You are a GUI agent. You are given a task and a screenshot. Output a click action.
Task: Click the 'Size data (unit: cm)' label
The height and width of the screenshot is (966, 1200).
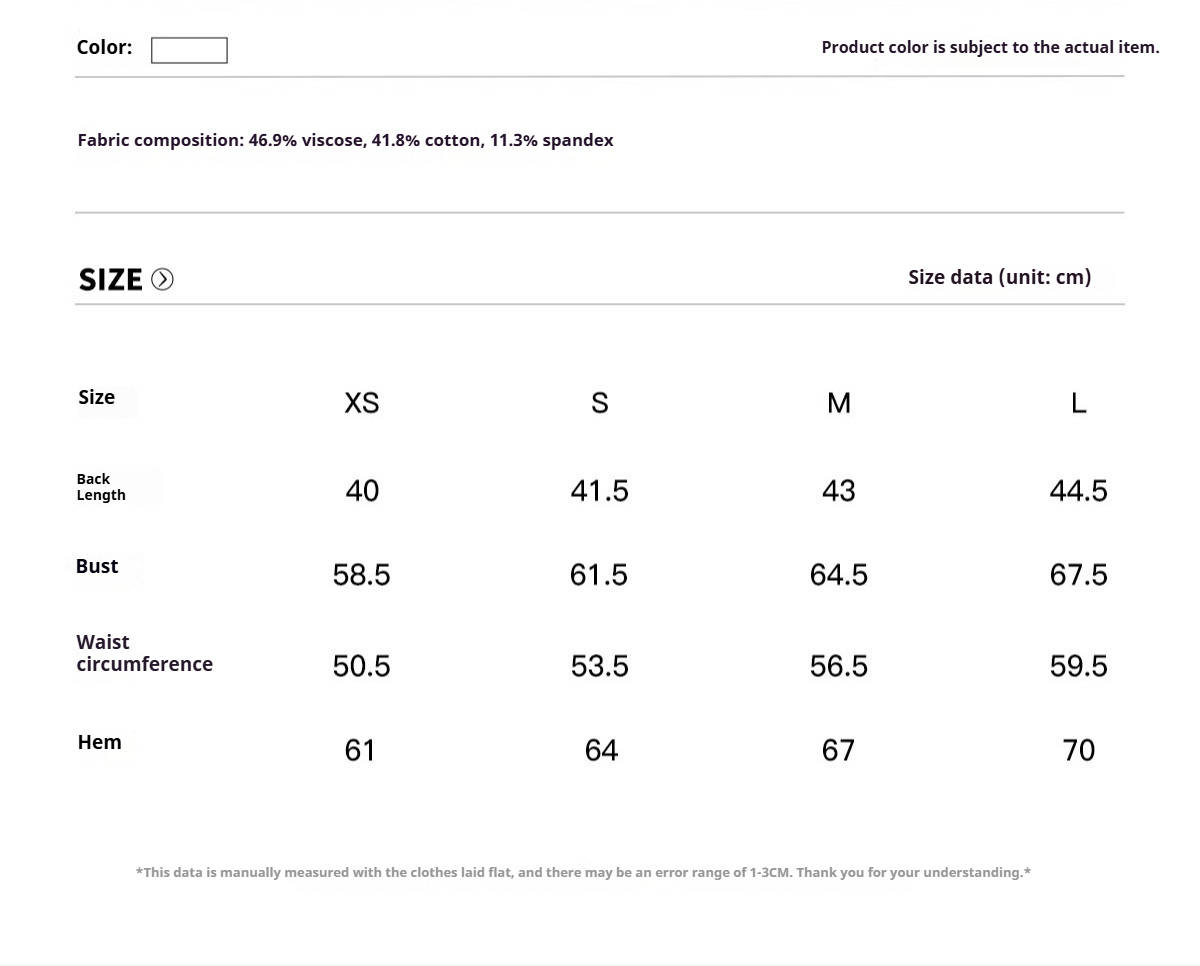pos(999,277)
